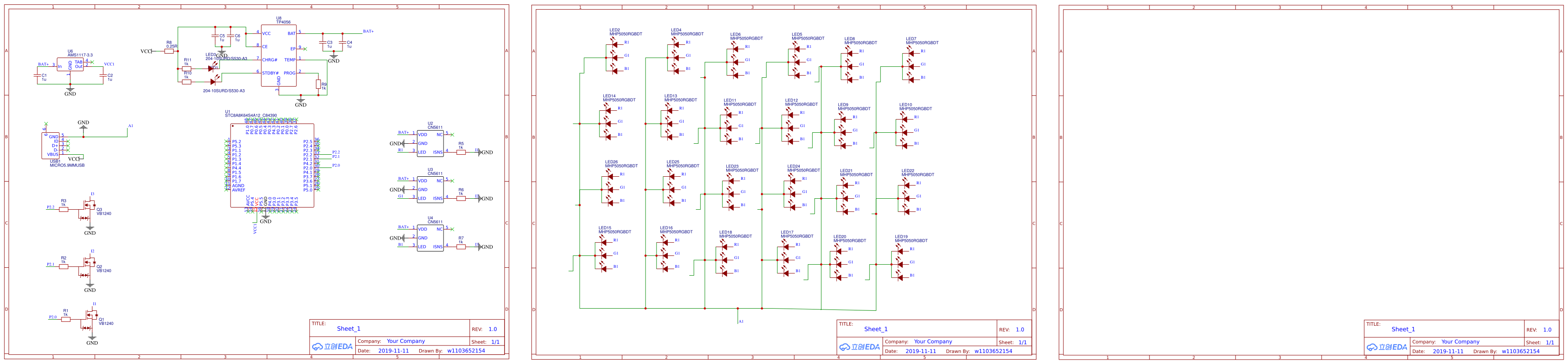Click the P2.1 net label at R2
1568x364 pixels.
click(50, 265)
